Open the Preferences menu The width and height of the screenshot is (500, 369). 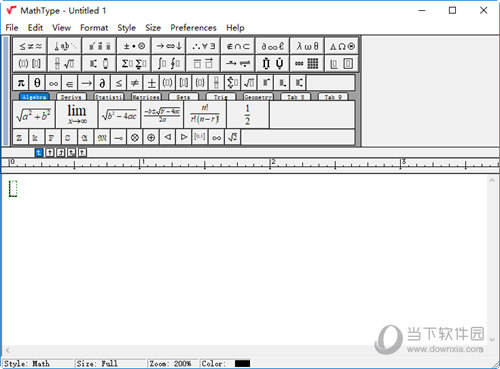point(193,28)
